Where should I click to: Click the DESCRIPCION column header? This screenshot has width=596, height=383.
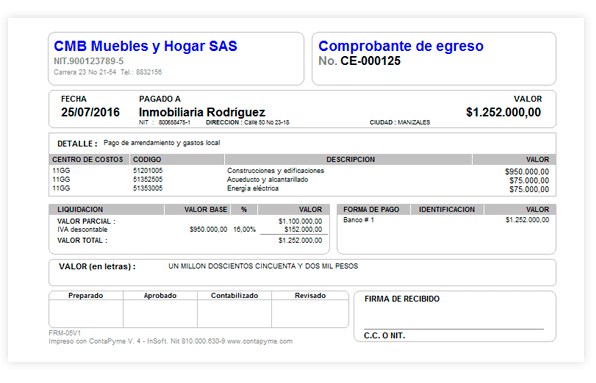point(350,160)
